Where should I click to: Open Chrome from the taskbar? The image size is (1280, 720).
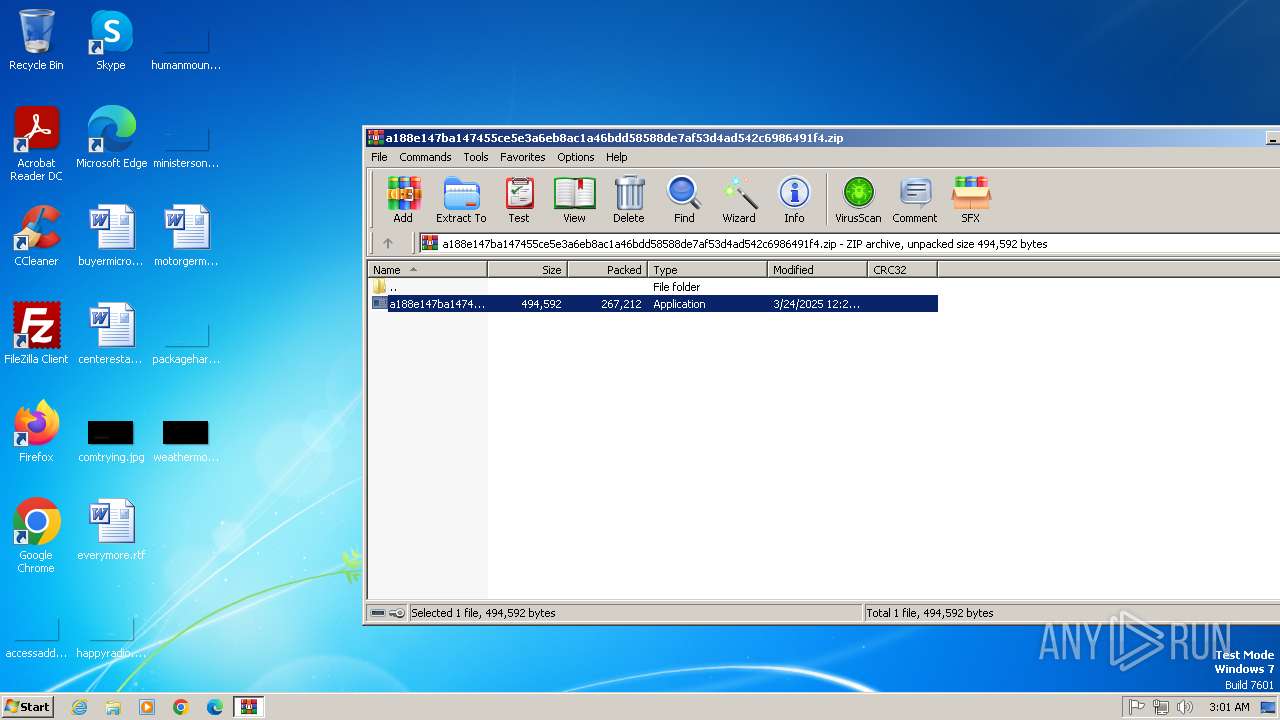(x=181, y=707)
